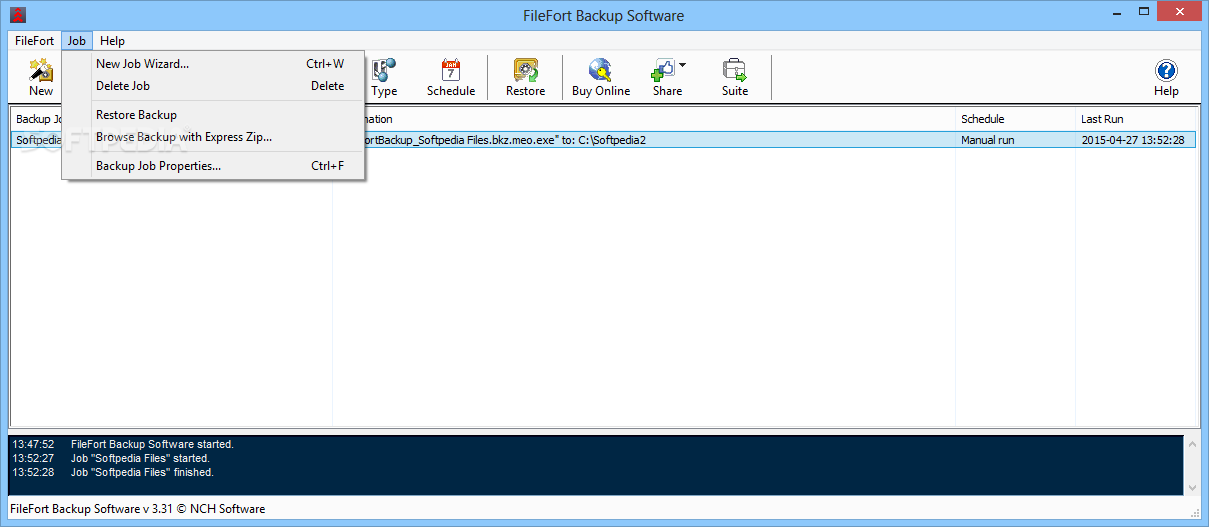Select the Softpedia job row name

[x=37, y=140]
